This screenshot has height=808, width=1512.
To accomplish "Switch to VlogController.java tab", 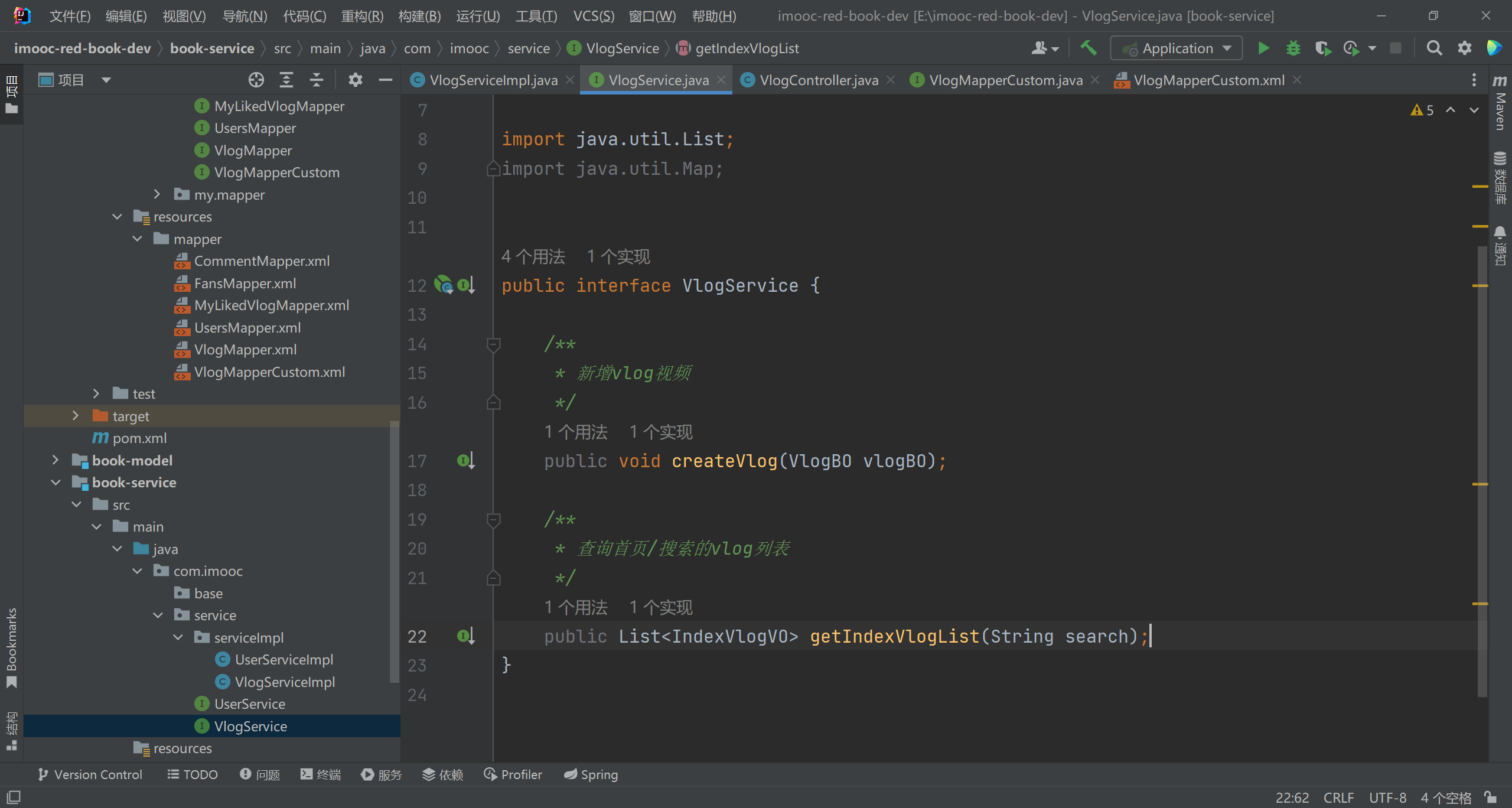I will pos(818,80).
